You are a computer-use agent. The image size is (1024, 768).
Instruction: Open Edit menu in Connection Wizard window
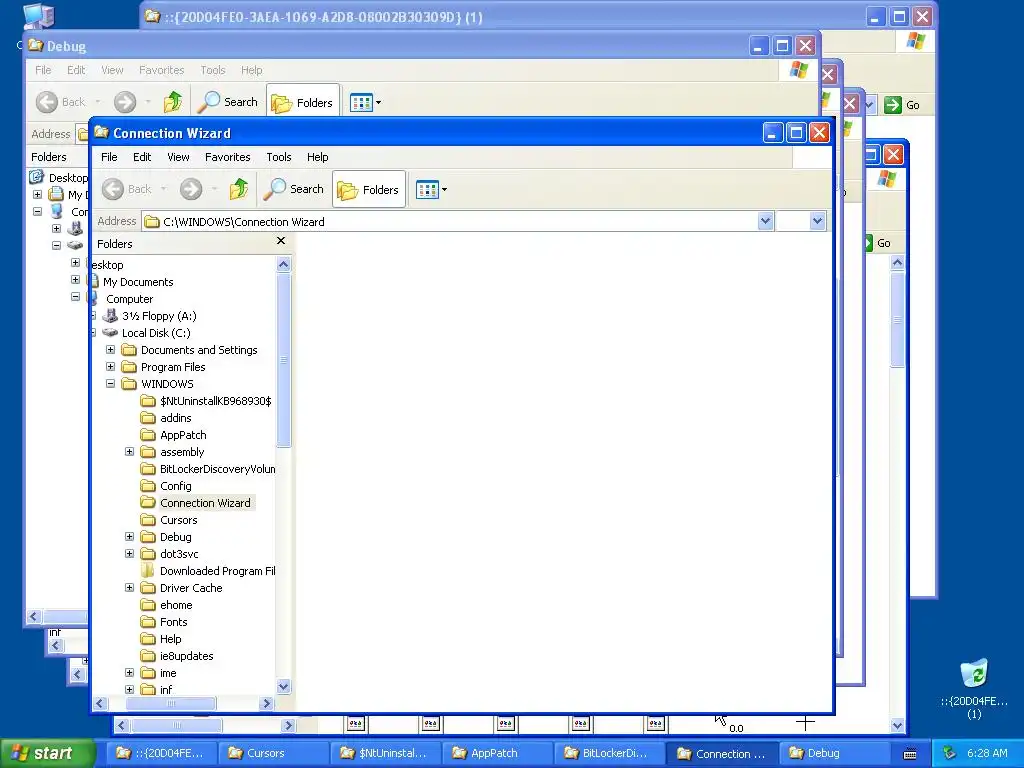coord(142,157)
